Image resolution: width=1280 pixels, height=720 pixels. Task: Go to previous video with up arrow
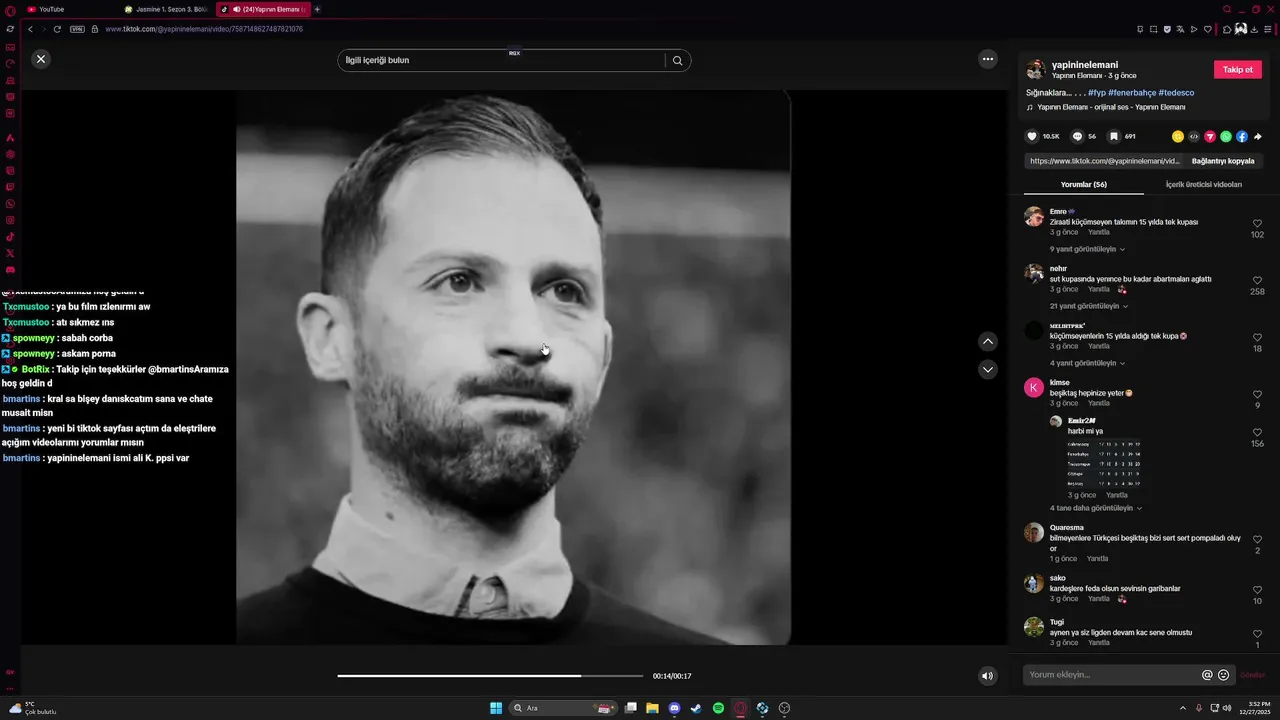coord(988,341)
